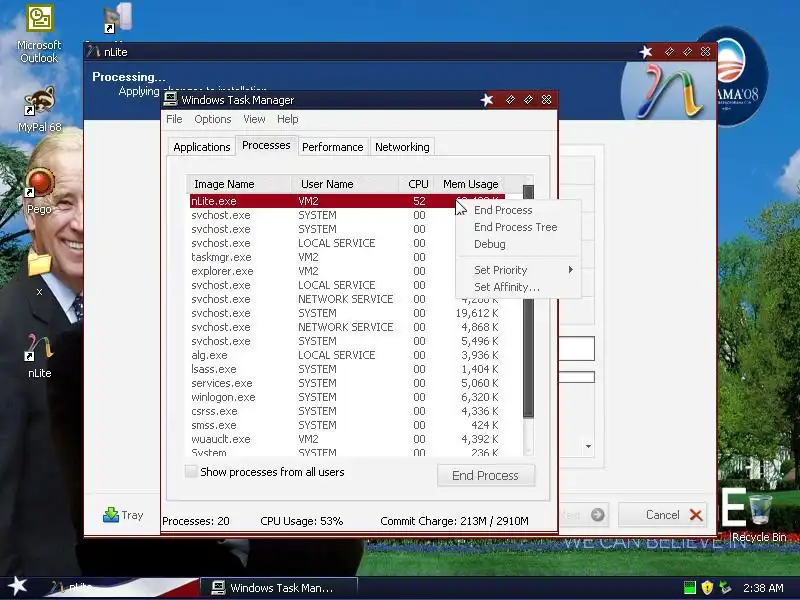The height and width of the screenshot is (600, 800).
Task: Switch to the Applications tab
Action: point(202,147)
